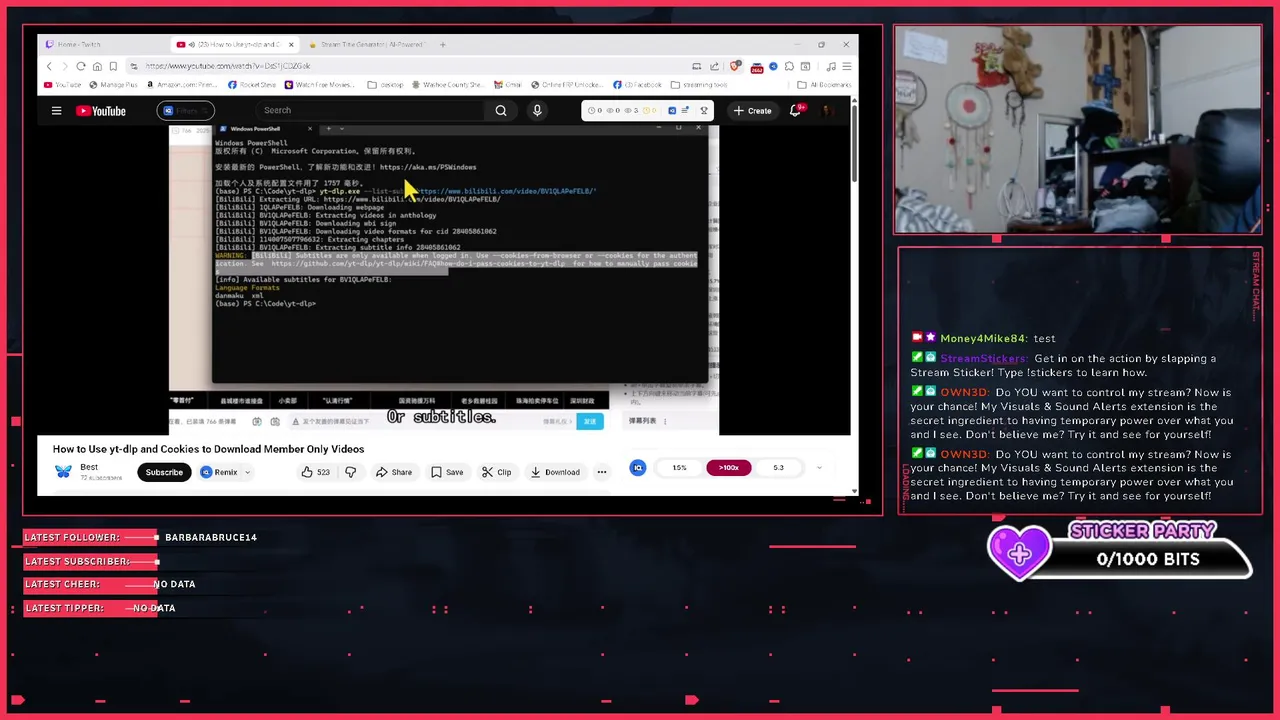This screenshot has height=720, width=1280.
Task: Click the Remix button
Action: click(219, 472)
